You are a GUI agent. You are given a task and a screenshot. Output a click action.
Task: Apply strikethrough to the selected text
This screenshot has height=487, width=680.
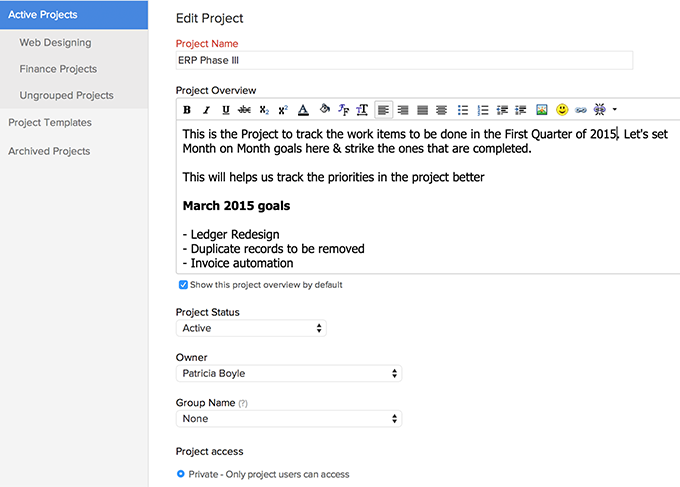(244, 109)
